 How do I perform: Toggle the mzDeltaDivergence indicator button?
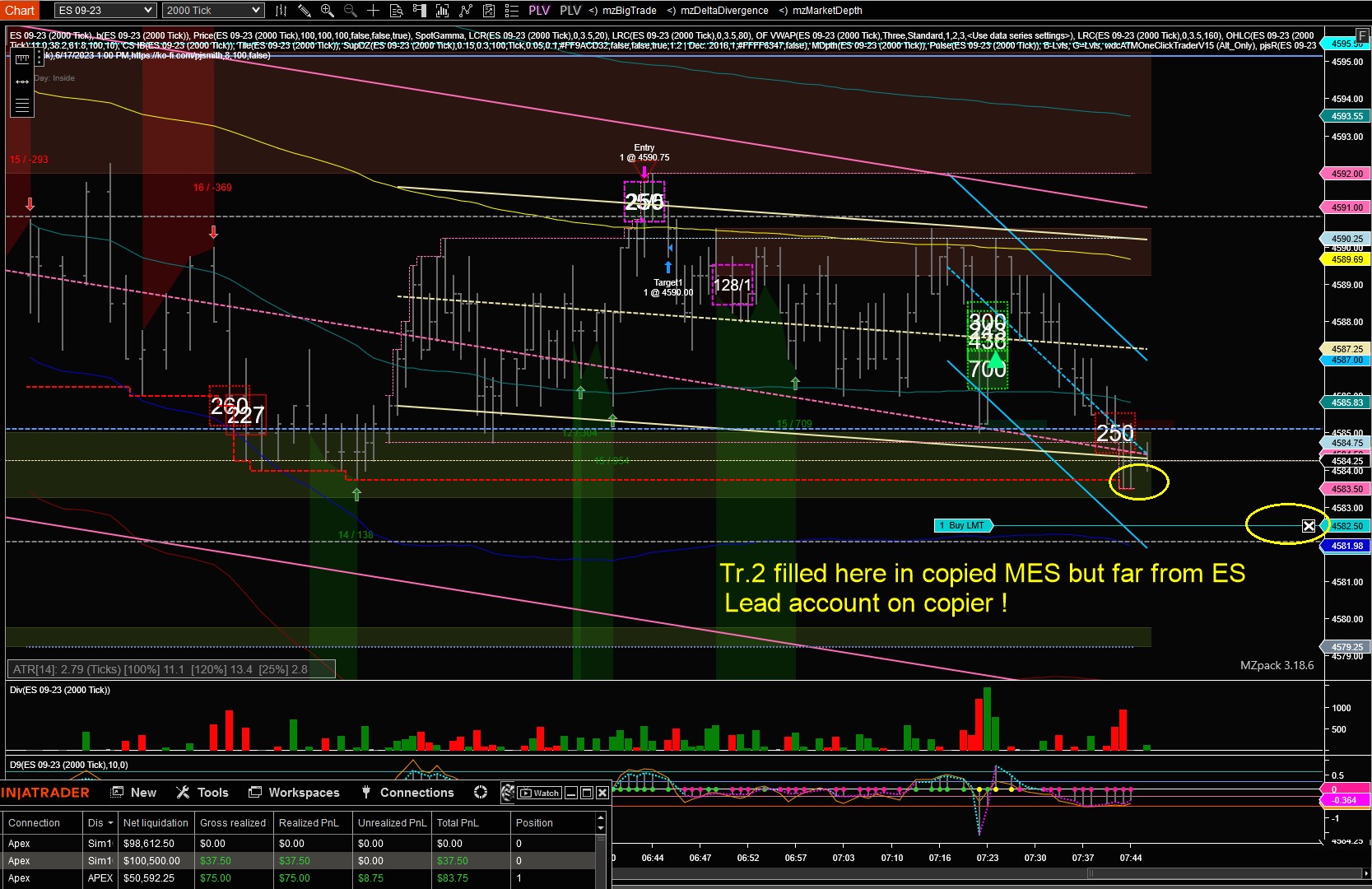coord(718,11)
